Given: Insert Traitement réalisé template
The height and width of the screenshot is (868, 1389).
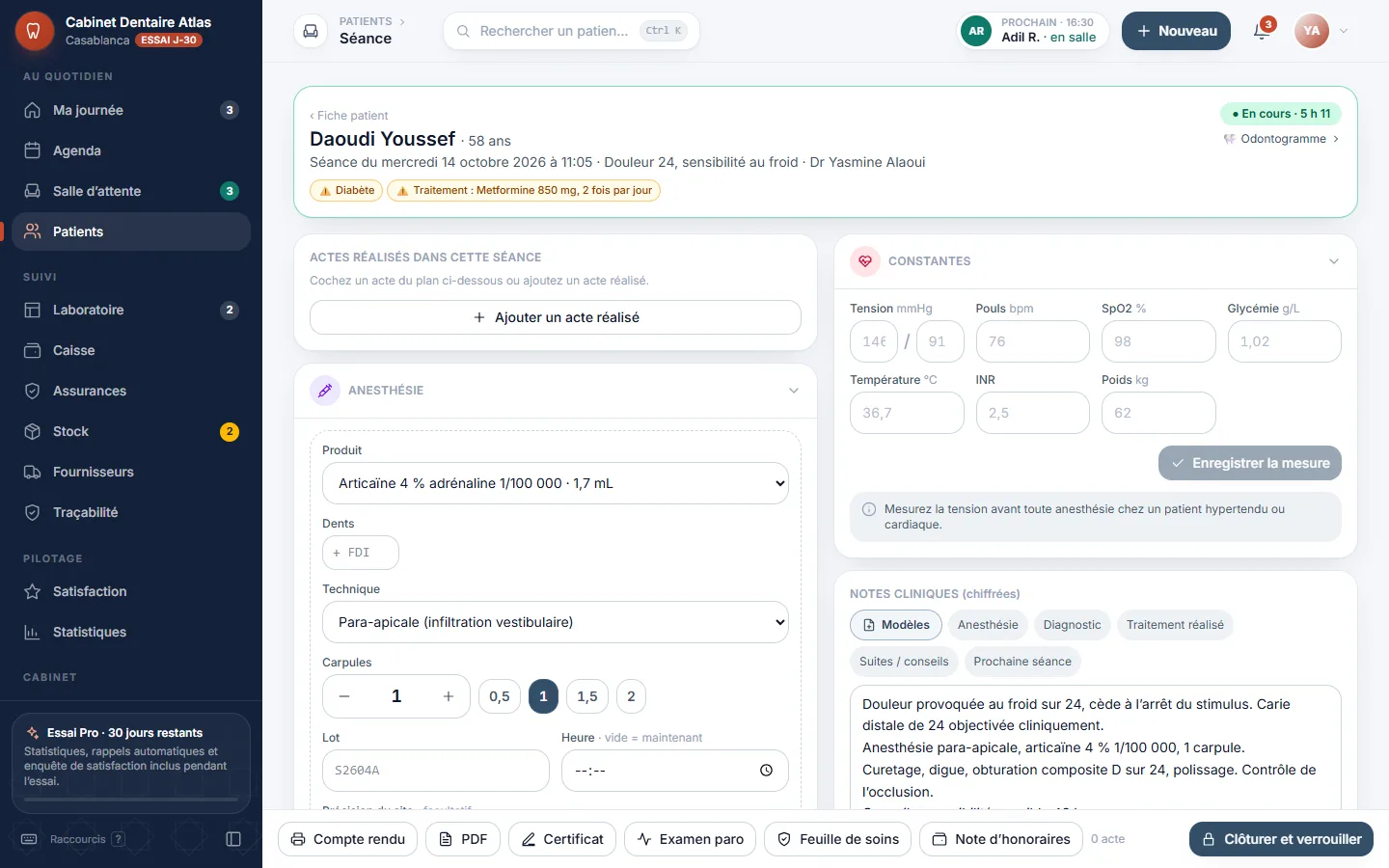Looking at the screenshot, I should click(x=1175, y=625).
